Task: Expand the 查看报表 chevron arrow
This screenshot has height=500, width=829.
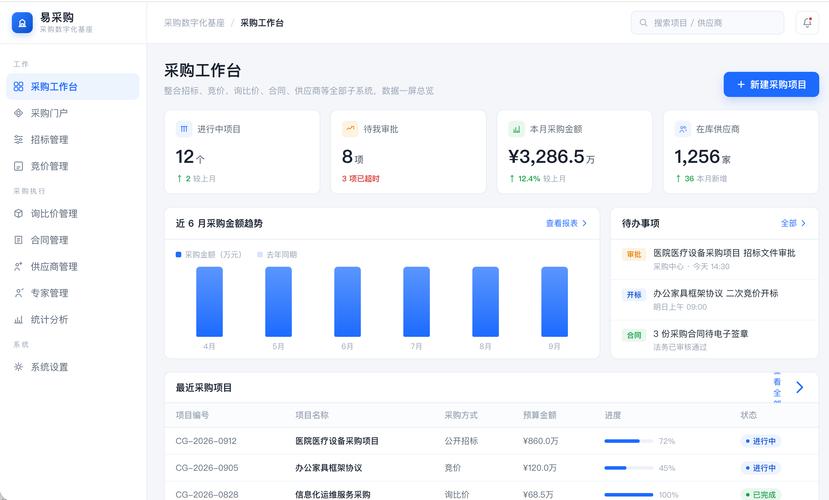Action: (x=584, y=223)
